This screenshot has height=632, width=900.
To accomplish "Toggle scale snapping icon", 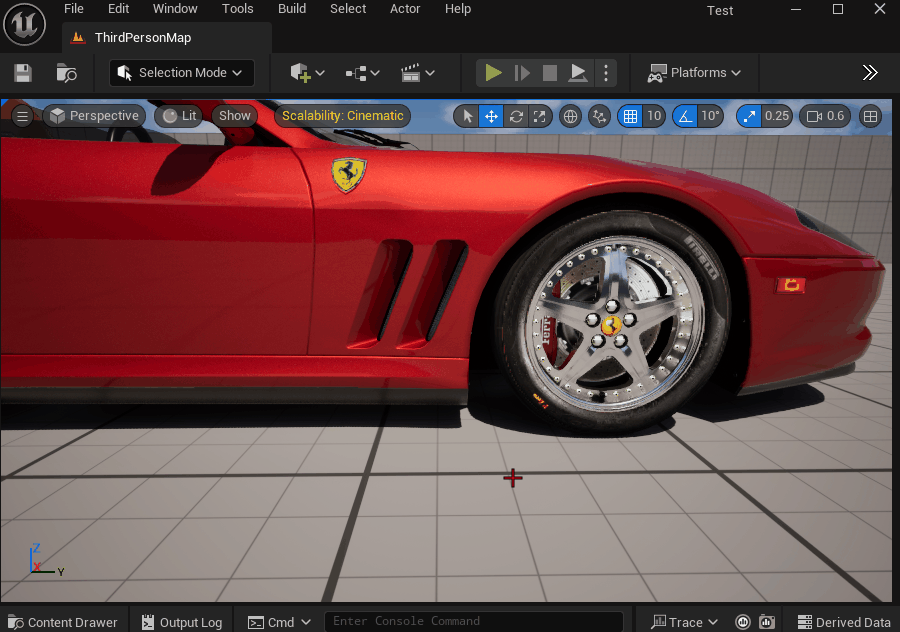I will [x=749, y=117].
